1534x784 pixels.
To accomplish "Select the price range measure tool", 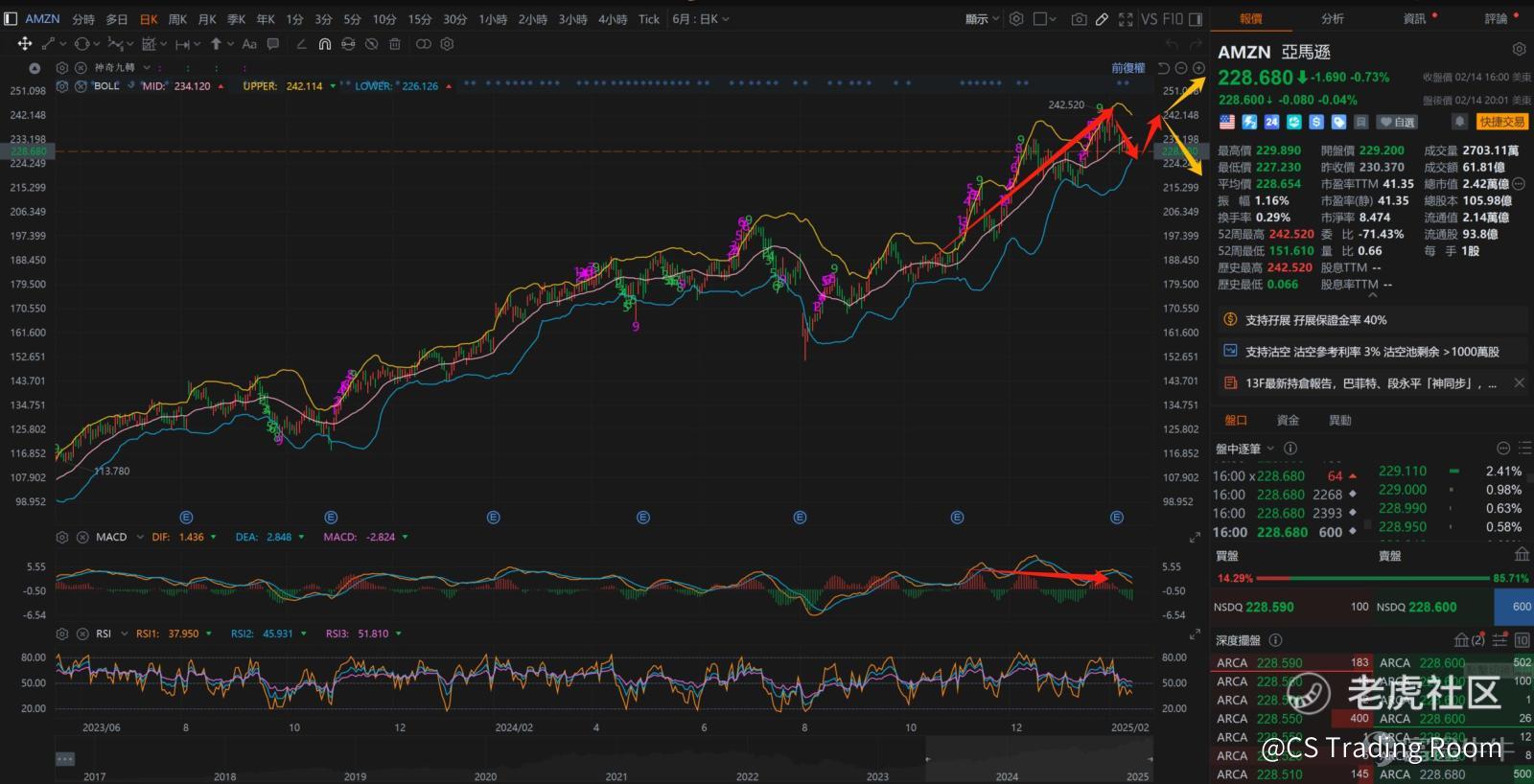I will click(x=182, y=44).
